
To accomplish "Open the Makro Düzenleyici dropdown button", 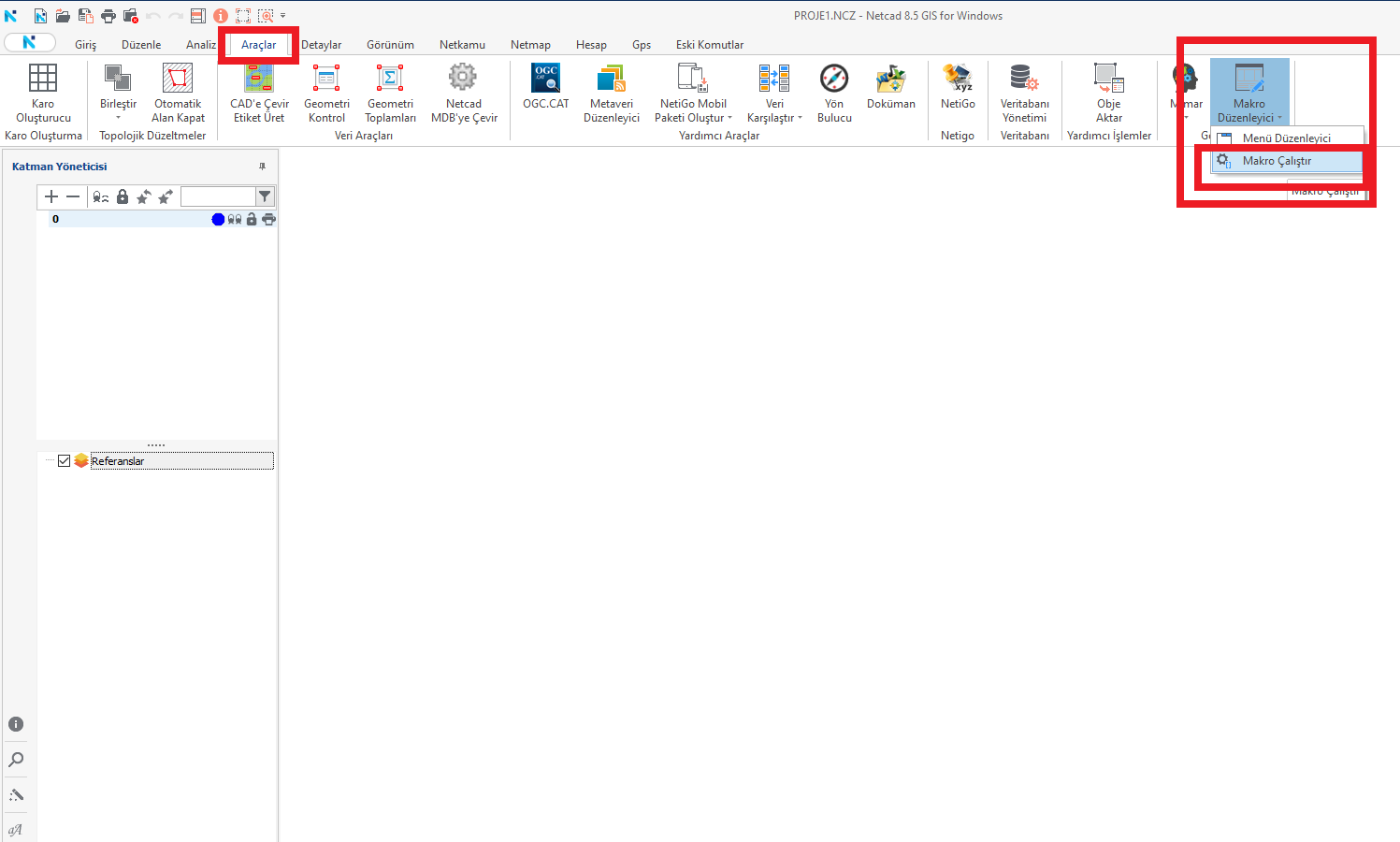I will [1249, 93].
